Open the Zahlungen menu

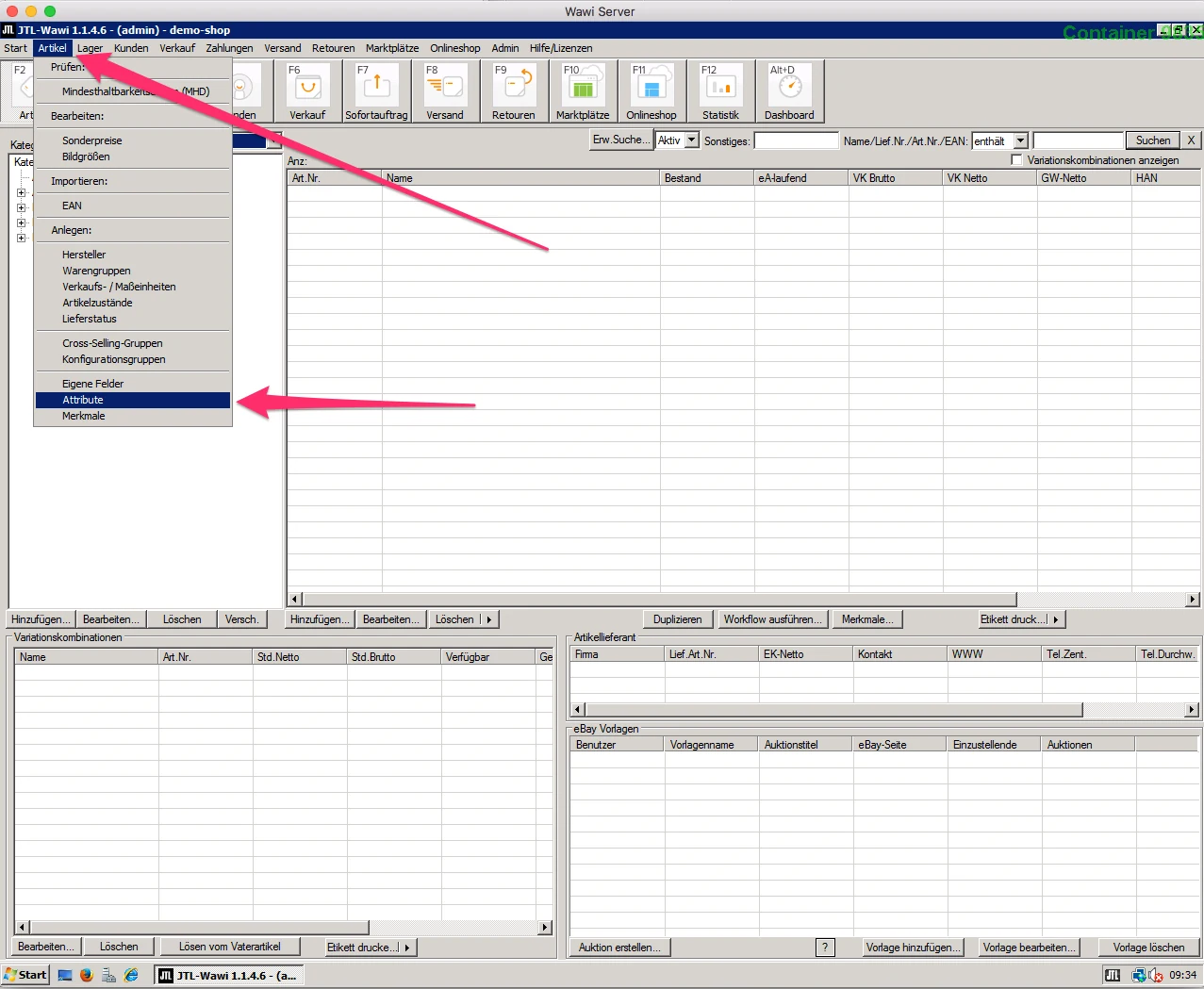click(229, 48)
